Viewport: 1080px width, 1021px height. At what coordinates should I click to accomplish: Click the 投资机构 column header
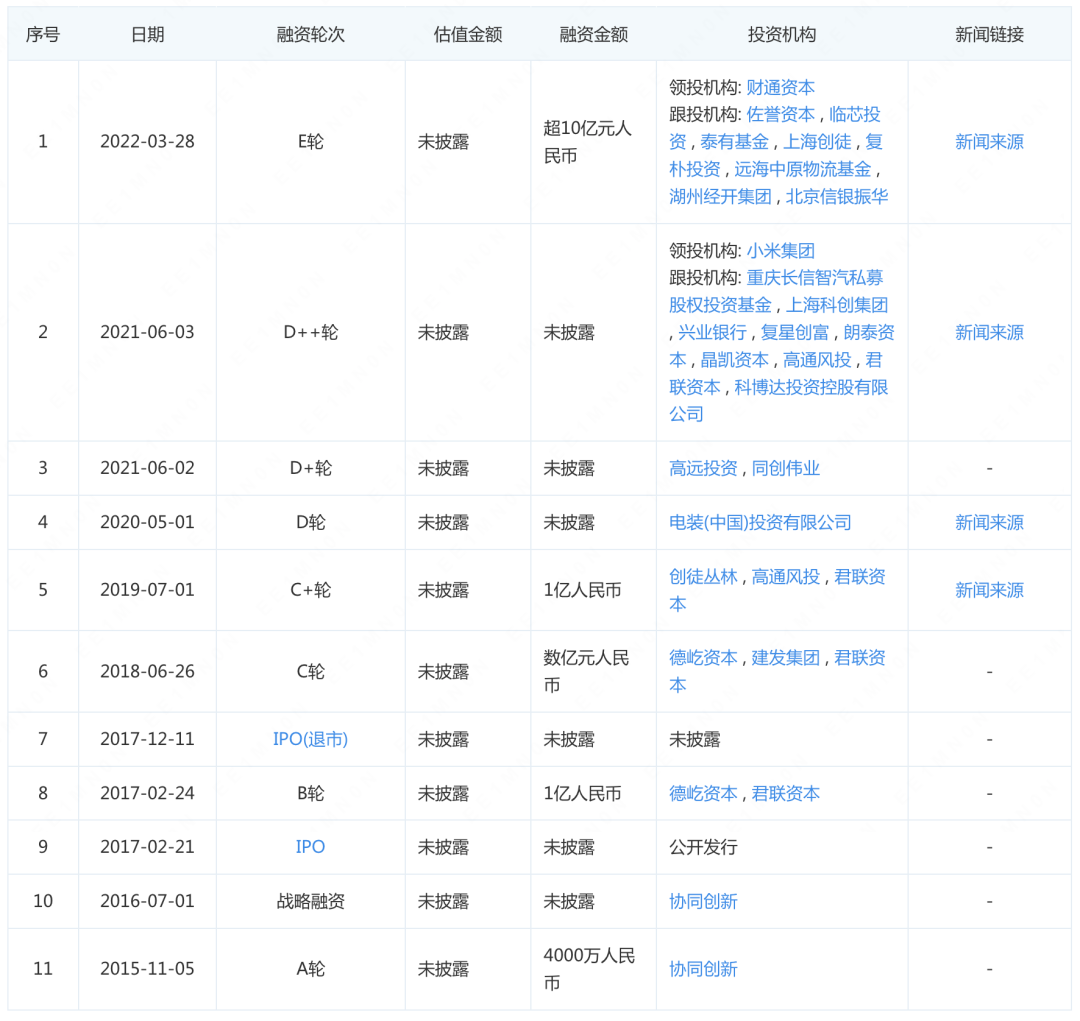tap(781, 34)
